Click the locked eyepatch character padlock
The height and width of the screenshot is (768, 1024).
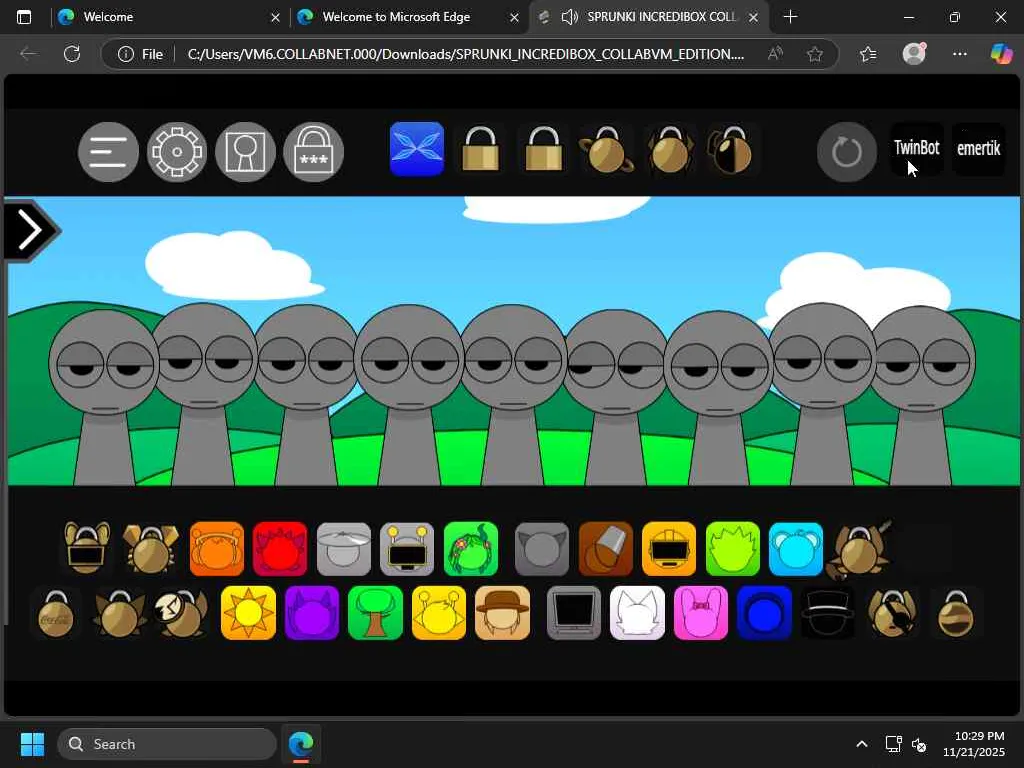[x=892, y=613]
